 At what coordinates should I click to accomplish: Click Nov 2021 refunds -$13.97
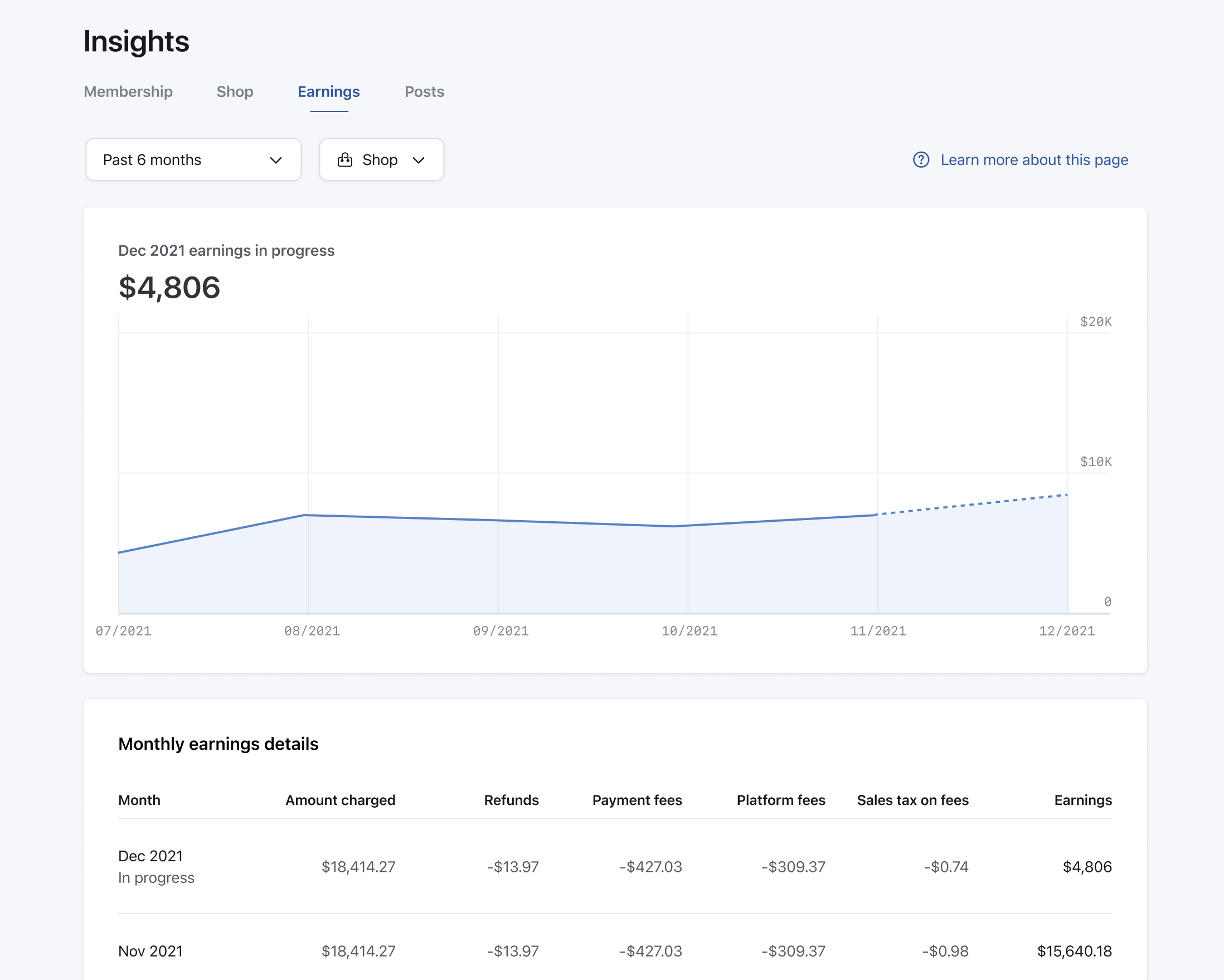(x=513, y=951)
